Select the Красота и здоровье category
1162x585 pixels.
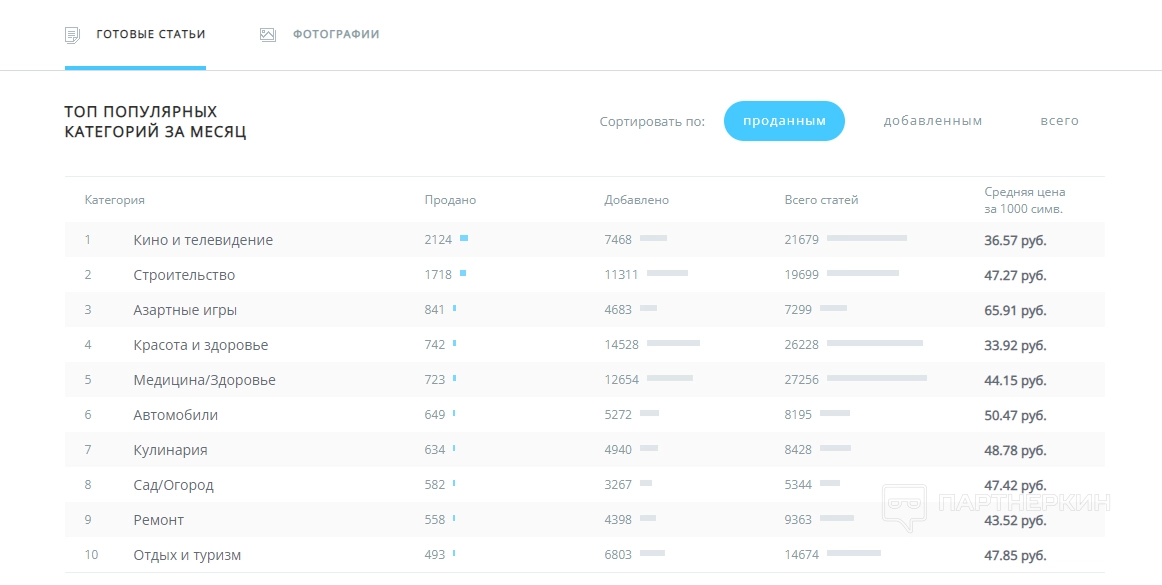[x=201, y=346]
